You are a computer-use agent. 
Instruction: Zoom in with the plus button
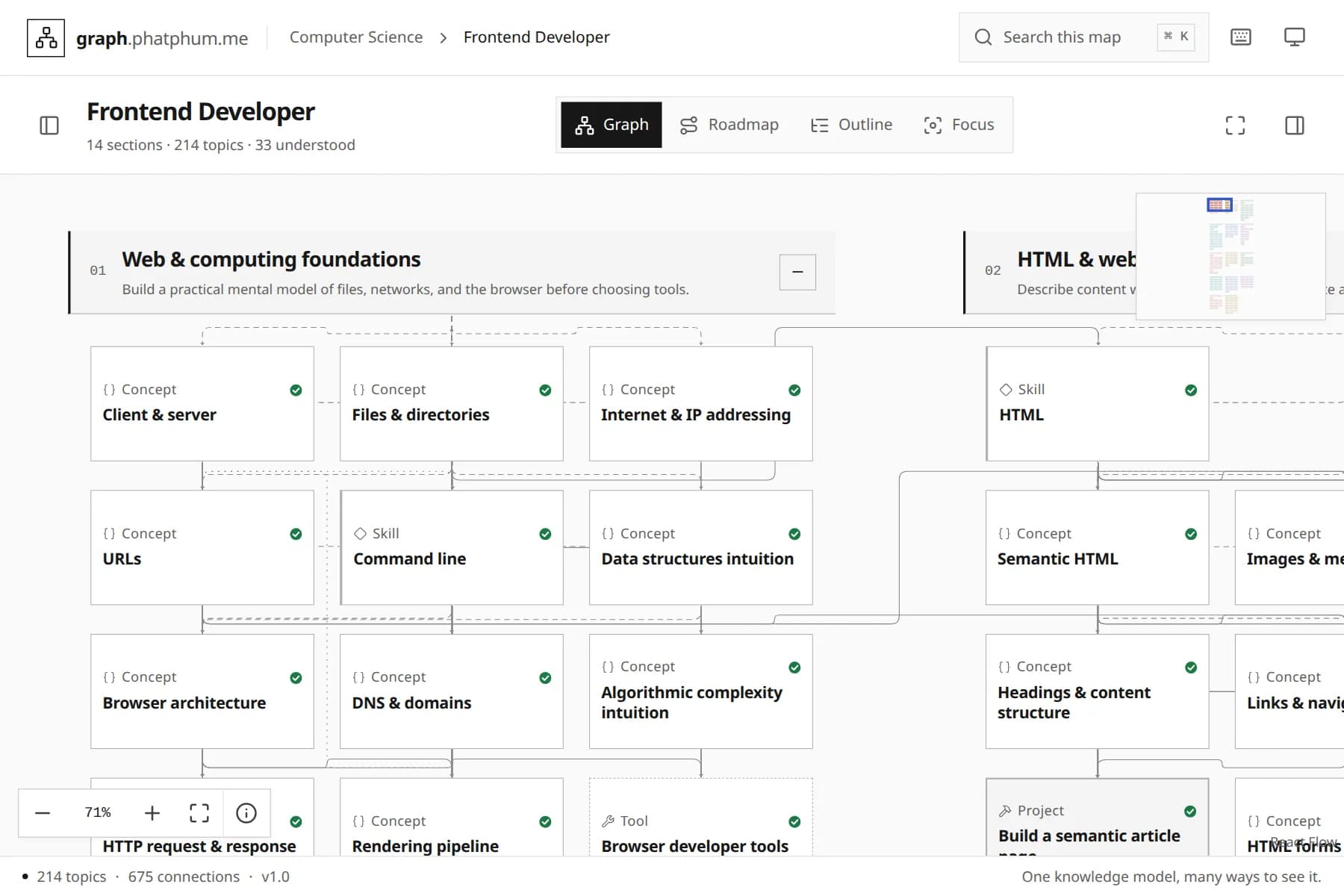coord(152,812)
